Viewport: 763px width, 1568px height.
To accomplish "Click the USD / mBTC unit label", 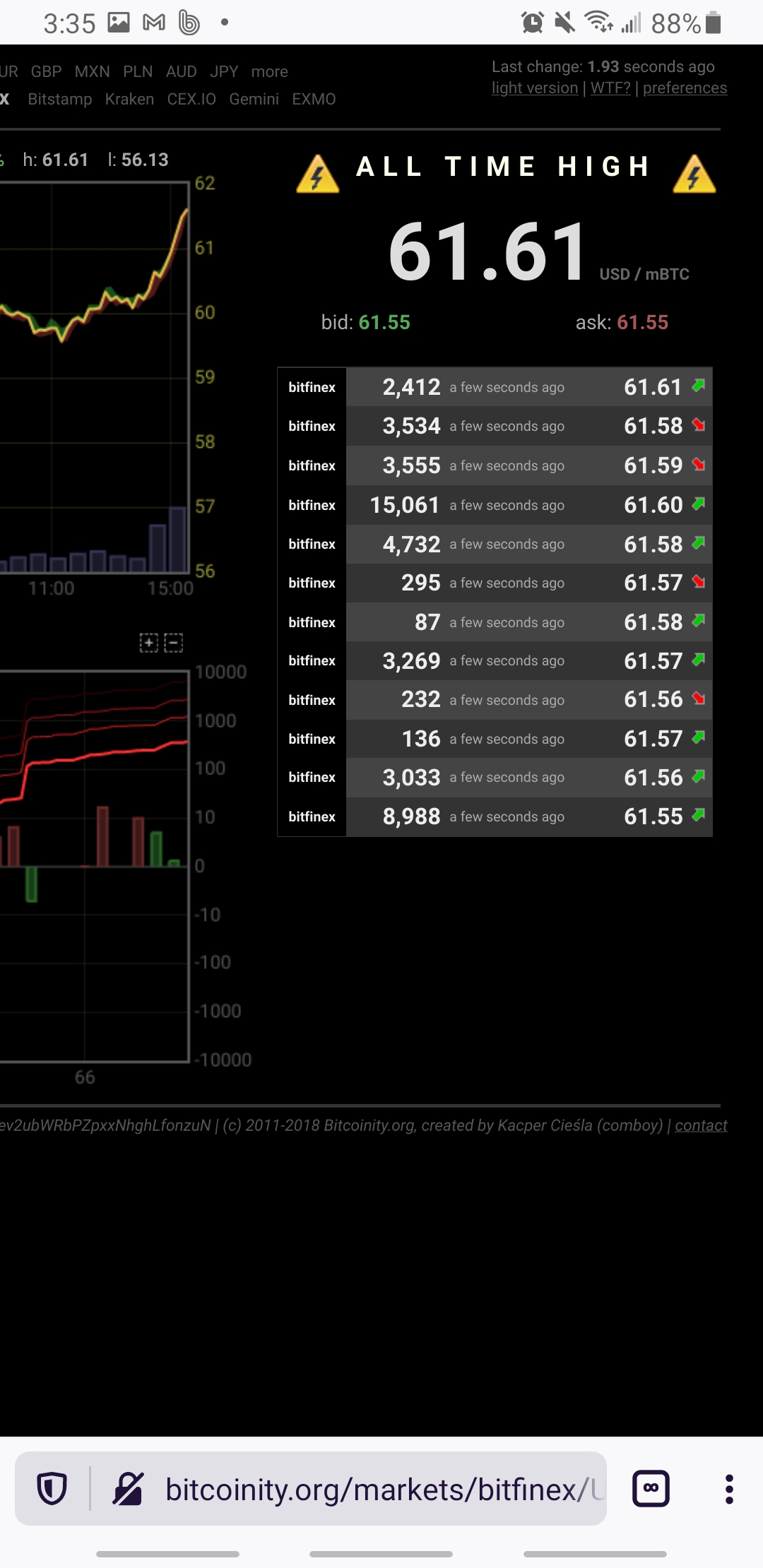I will point(644,274).
